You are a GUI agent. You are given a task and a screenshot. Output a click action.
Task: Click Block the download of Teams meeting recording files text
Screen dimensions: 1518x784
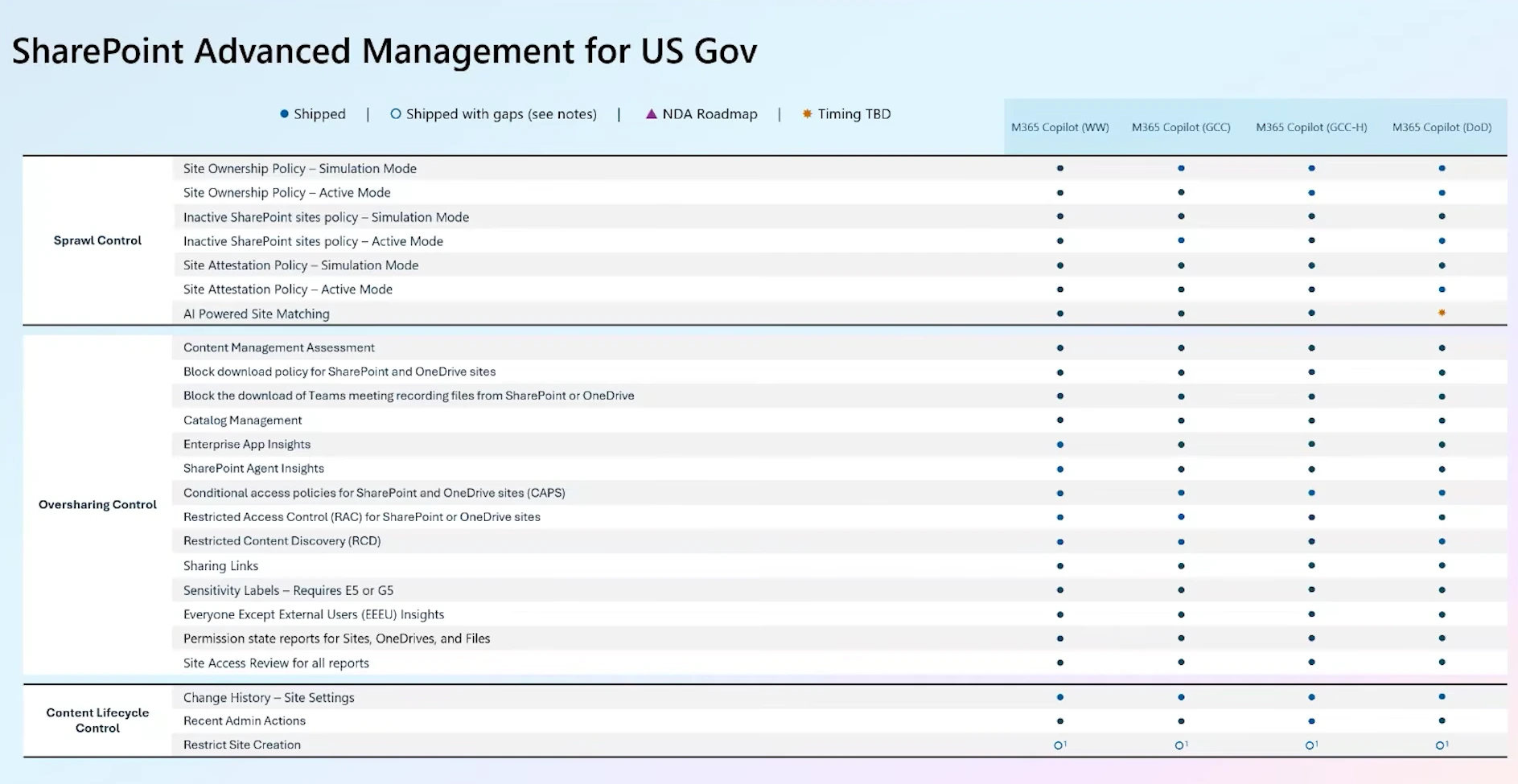tap(409, 396)
